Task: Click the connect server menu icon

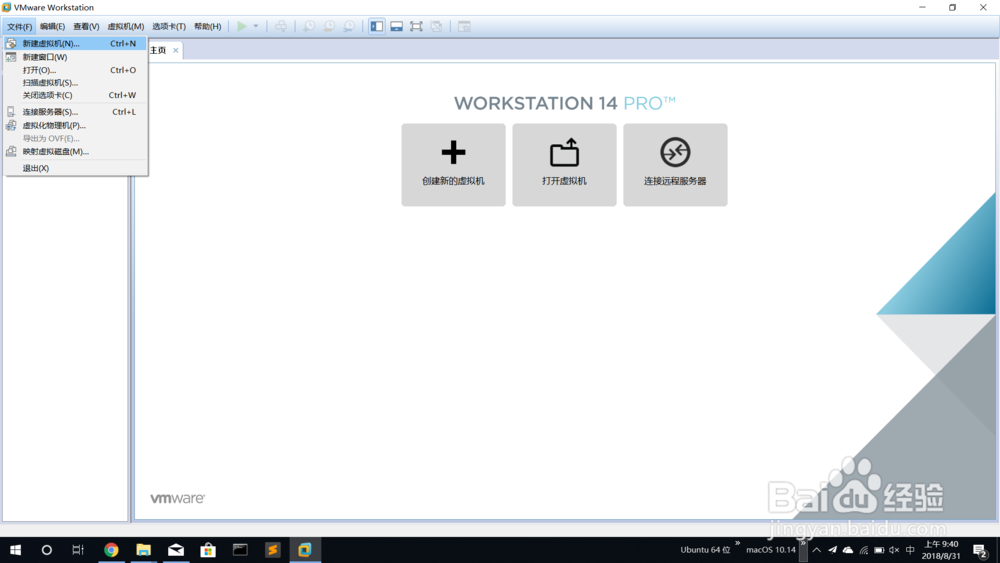Action: (x=11, y=112)
